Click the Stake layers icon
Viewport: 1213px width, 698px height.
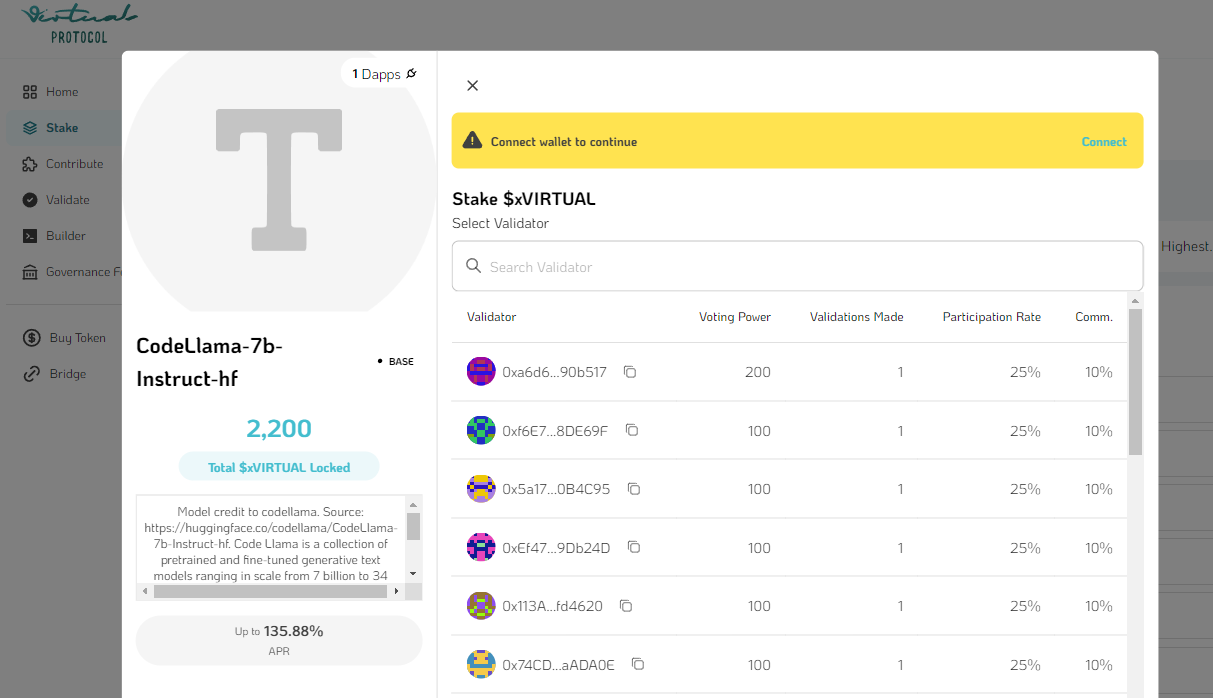coord(30,128)
